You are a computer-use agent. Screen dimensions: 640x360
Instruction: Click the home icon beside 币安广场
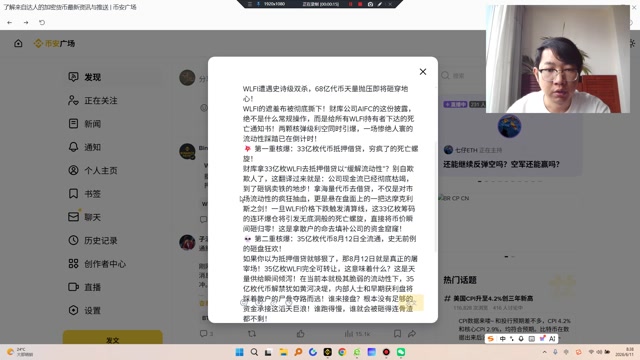coord(18,43)
